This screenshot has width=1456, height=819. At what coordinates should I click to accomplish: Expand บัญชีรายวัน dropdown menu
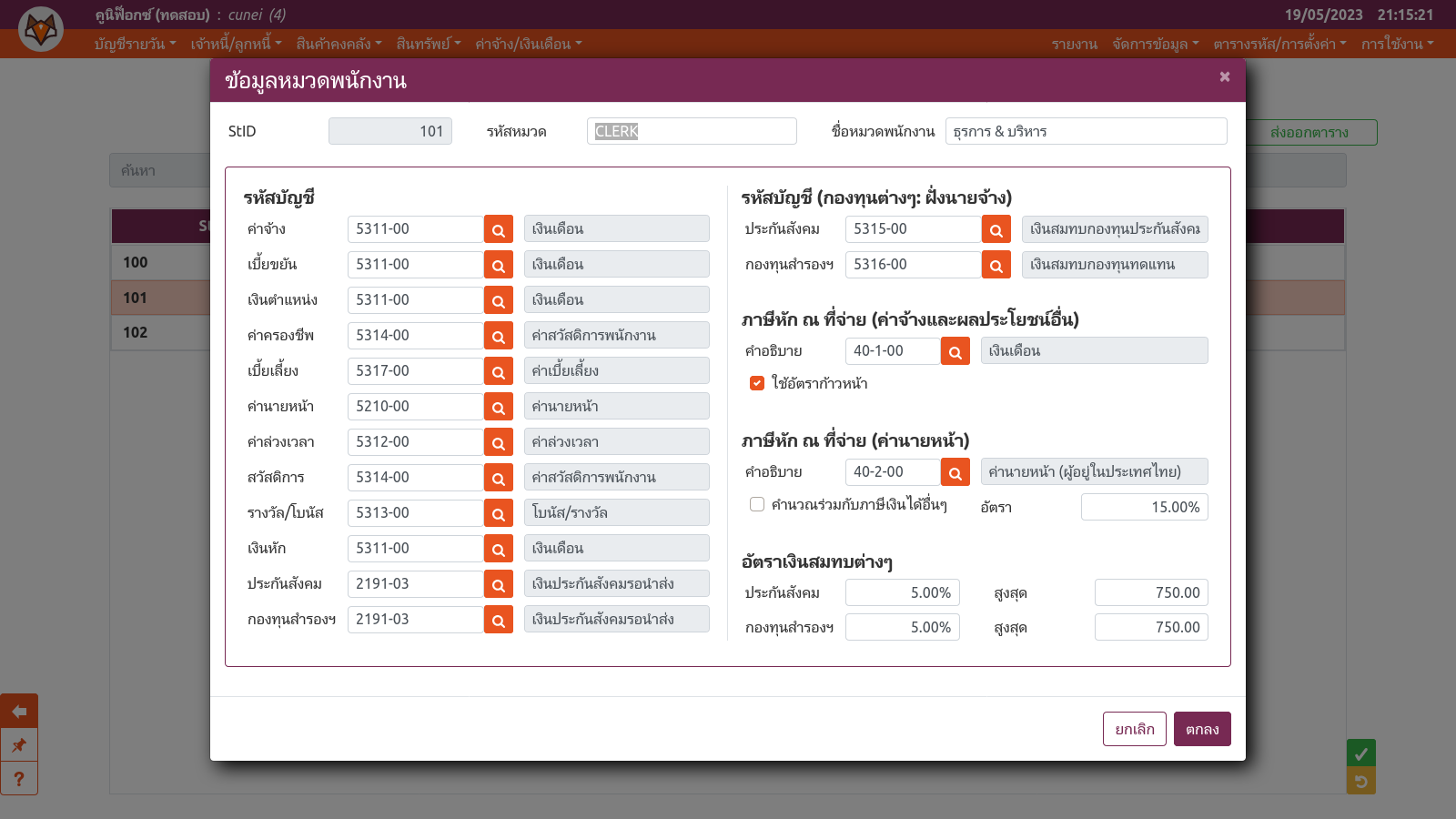pyautogui.click(x=135, y=44)
